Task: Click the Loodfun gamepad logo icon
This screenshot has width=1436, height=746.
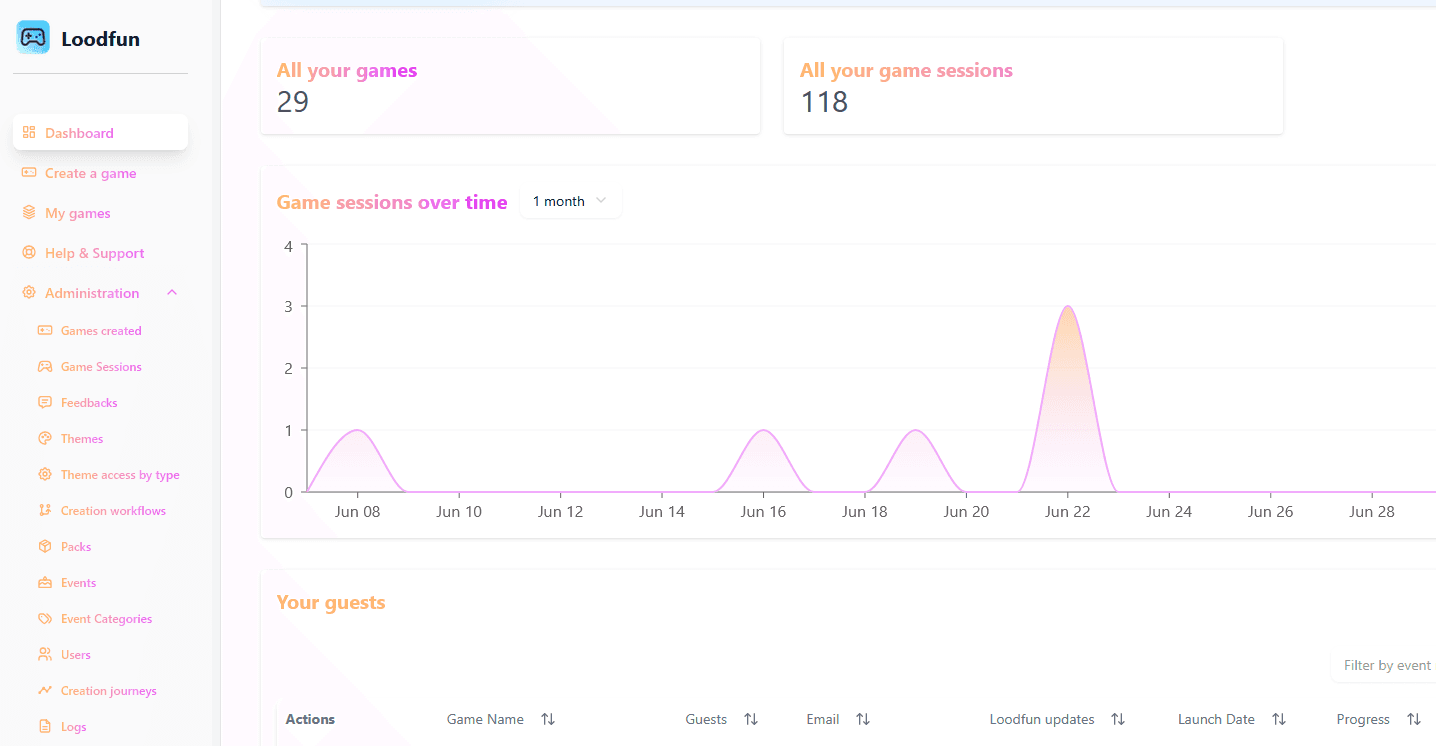Action: click(x=33, y=38)
